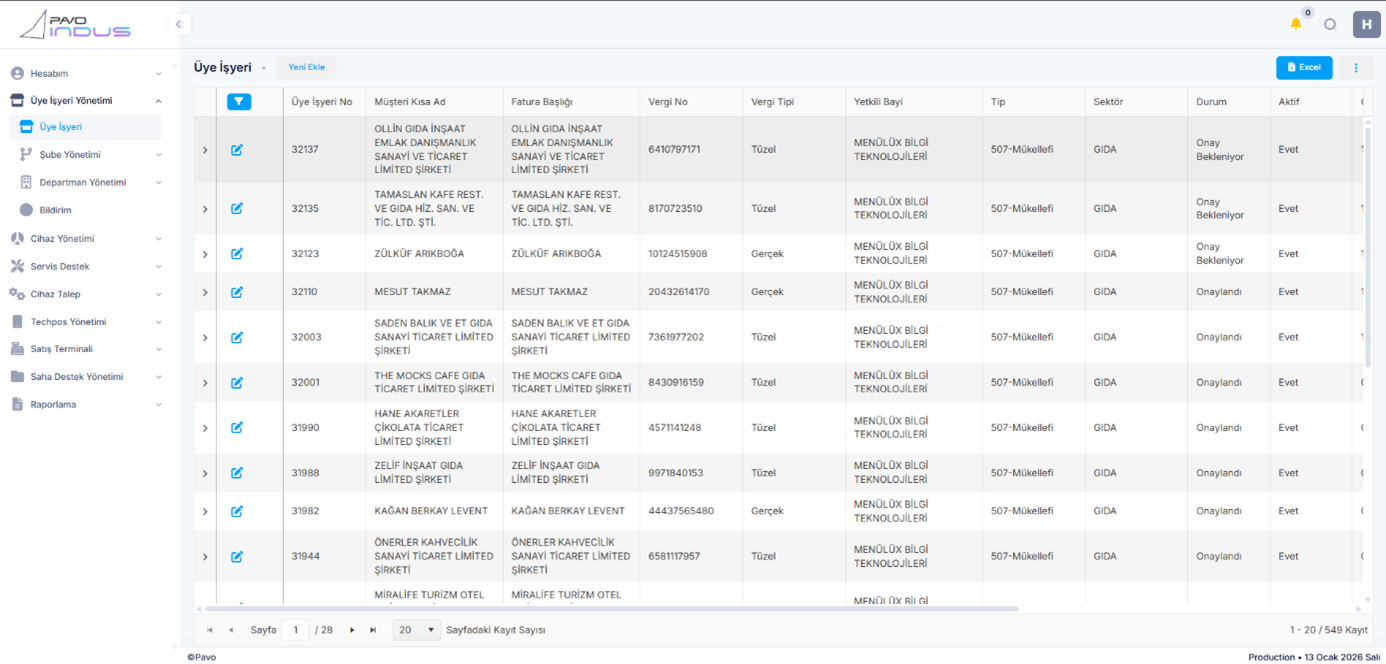This screenshot has width=1386, height=664.
Task: Click edit icon for row 32110
Action: pyautogui.click(x=237, y=292)
